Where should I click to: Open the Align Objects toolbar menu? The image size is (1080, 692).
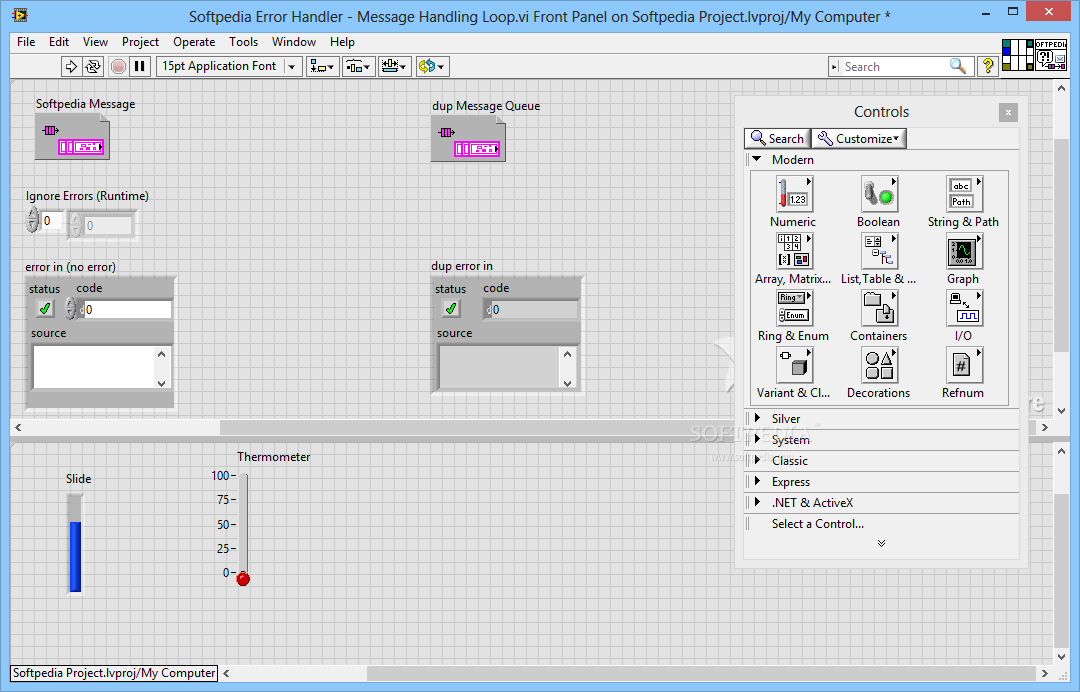[322, 66]
